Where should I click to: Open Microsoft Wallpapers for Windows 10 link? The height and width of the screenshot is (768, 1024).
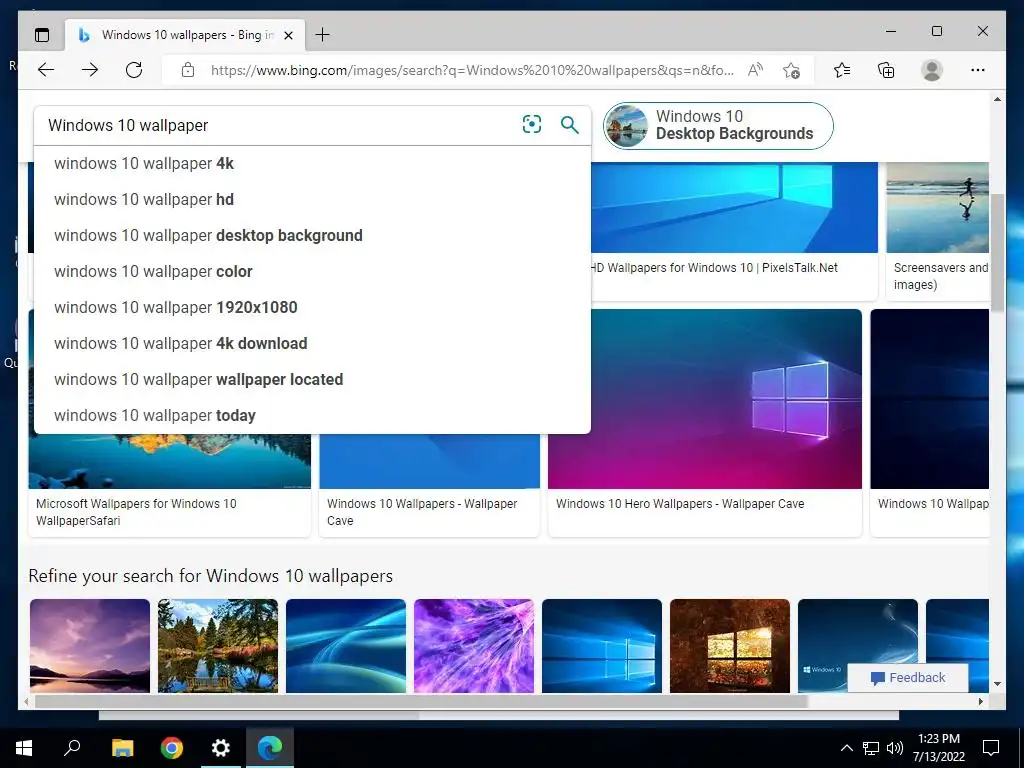pos(136,512)
